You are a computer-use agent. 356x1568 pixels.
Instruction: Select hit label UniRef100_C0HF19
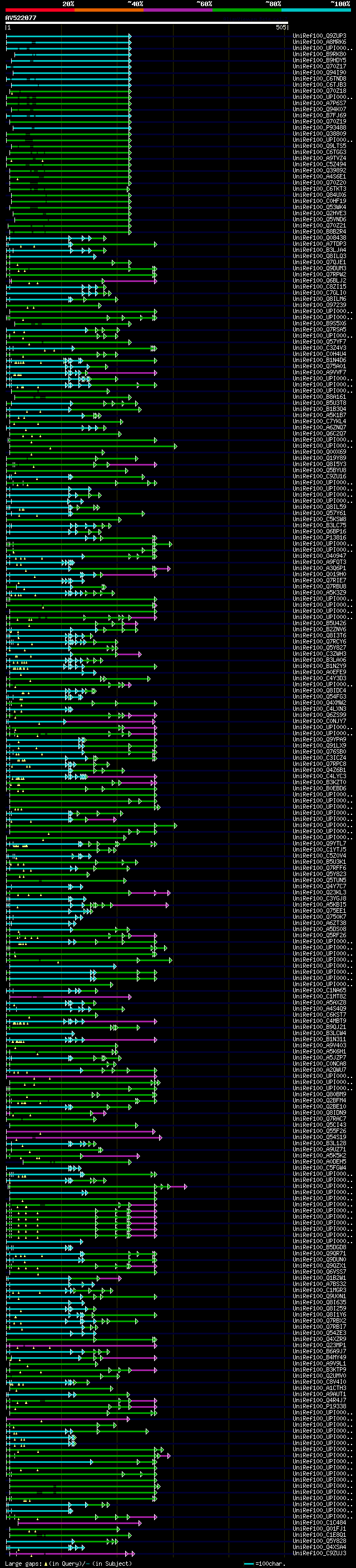pos(319,201)
